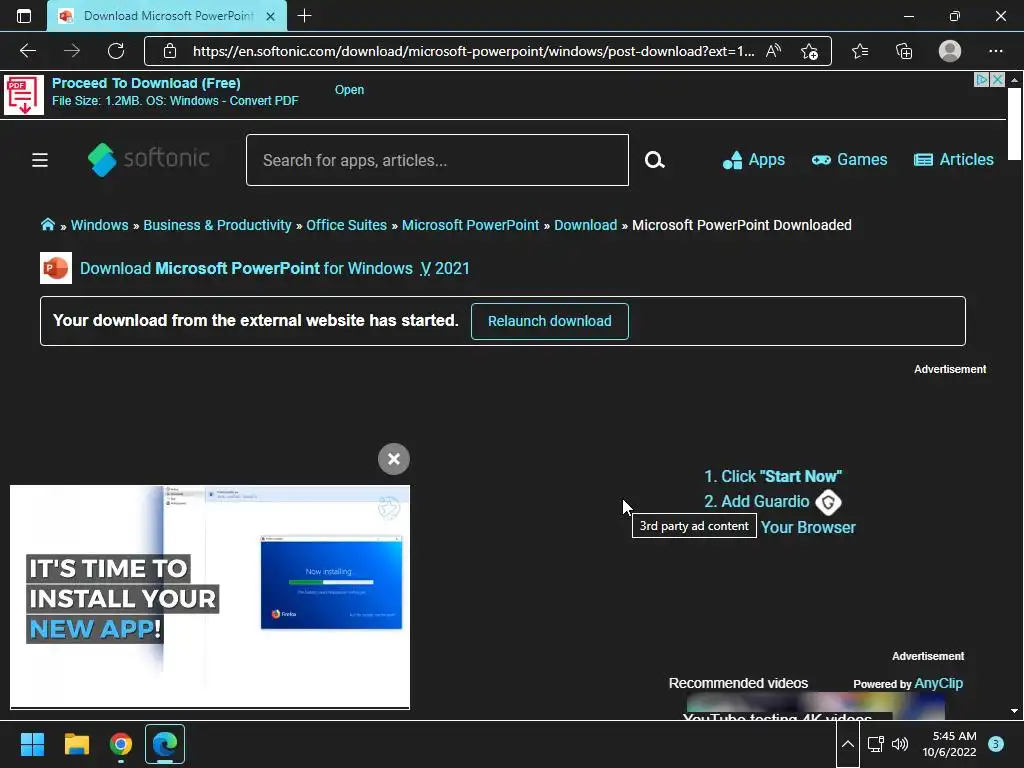The image size is (1024, 768).
Task: Go to Softonic home via logo
Action: (x=149, y=159)
